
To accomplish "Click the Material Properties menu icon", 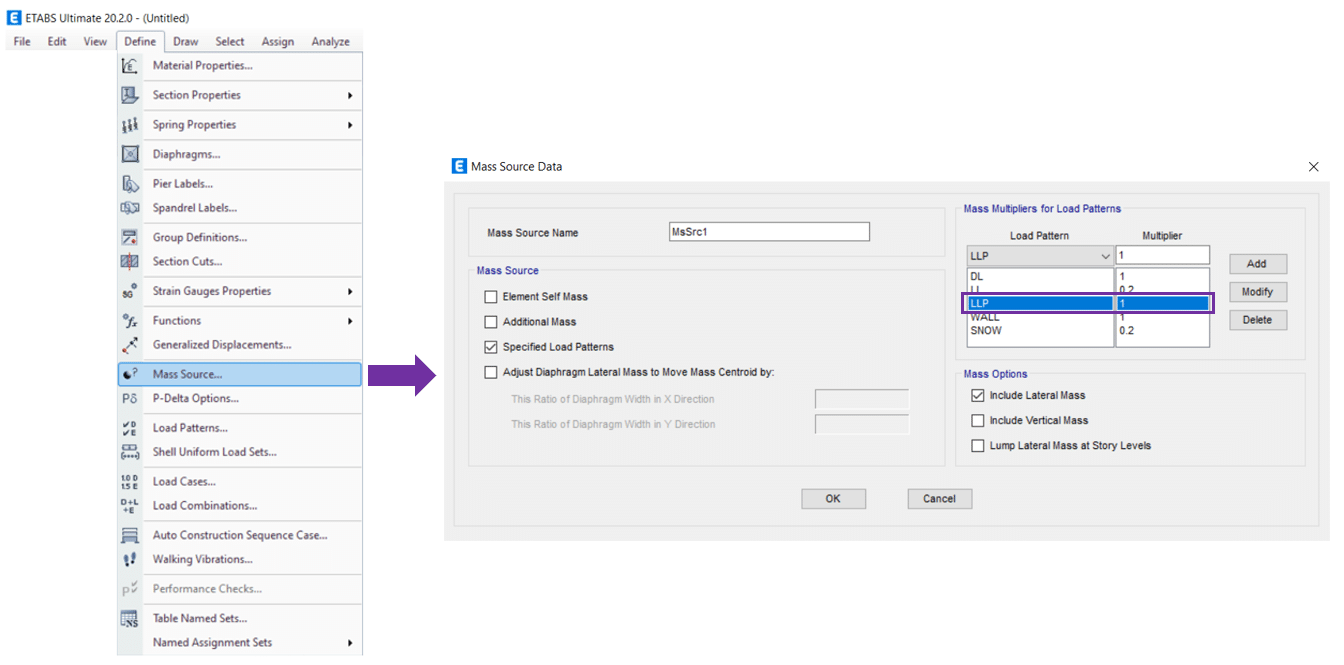I will pyautogui.click(x=130, y=66).
